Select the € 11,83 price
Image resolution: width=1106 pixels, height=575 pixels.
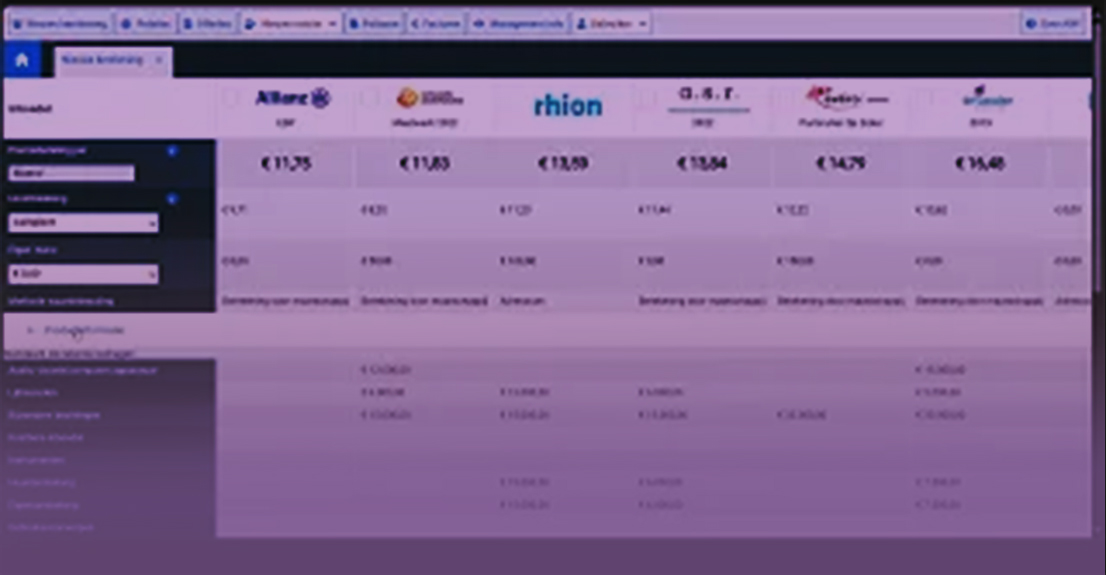click(425, 164)
